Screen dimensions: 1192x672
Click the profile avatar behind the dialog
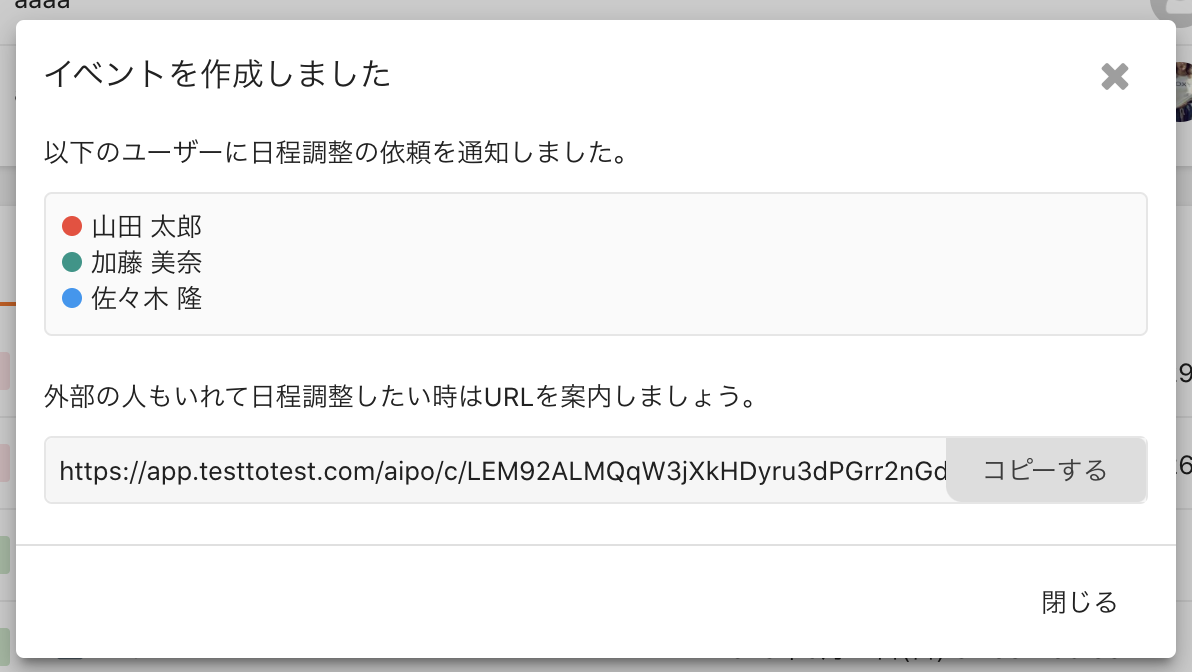1183,91
